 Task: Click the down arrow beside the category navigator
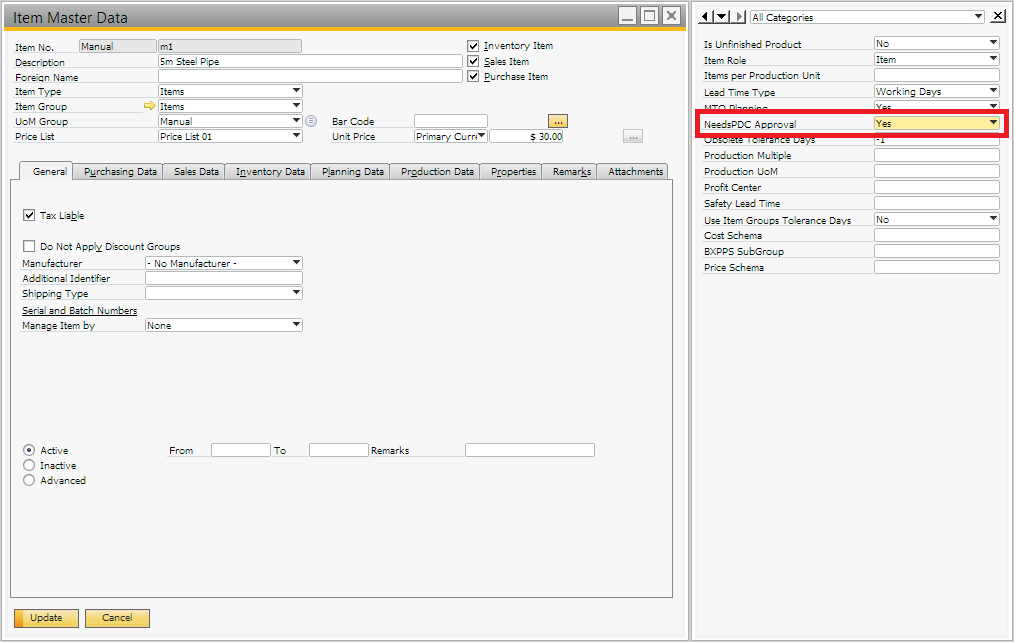tap(722, 17)
